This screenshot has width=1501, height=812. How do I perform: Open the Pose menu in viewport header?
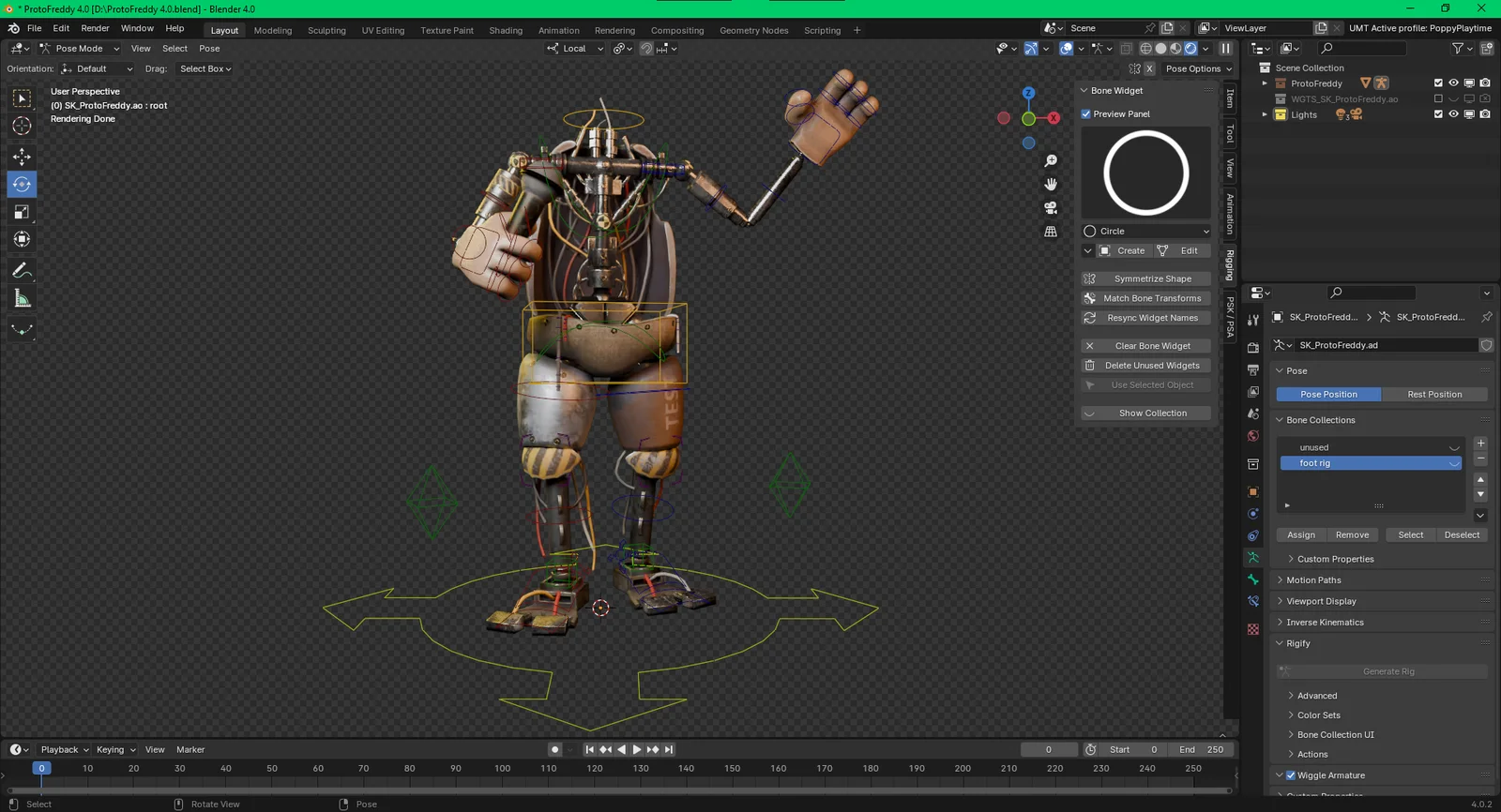pos(209,48)
